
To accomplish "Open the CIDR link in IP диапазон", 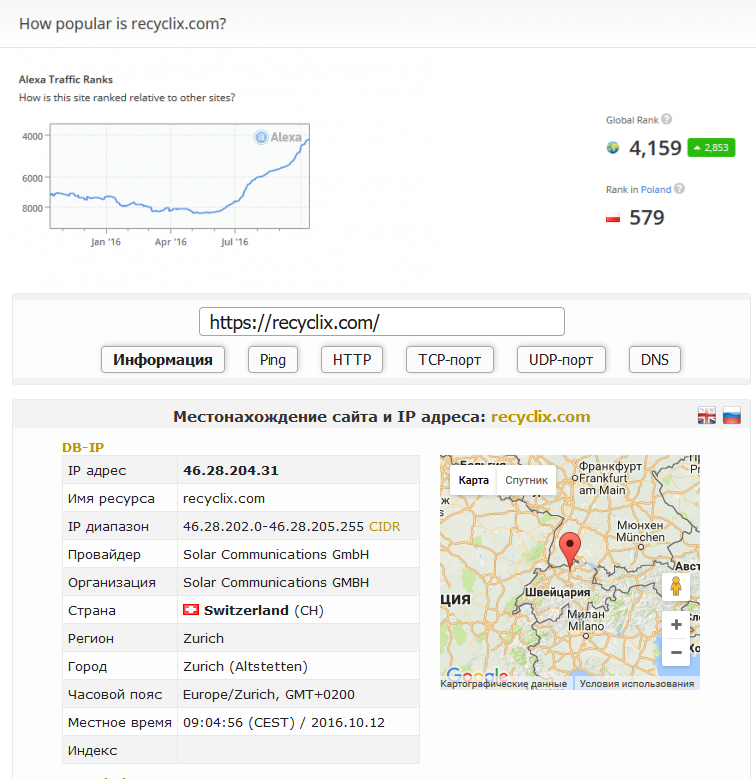I will coord(384,527).
